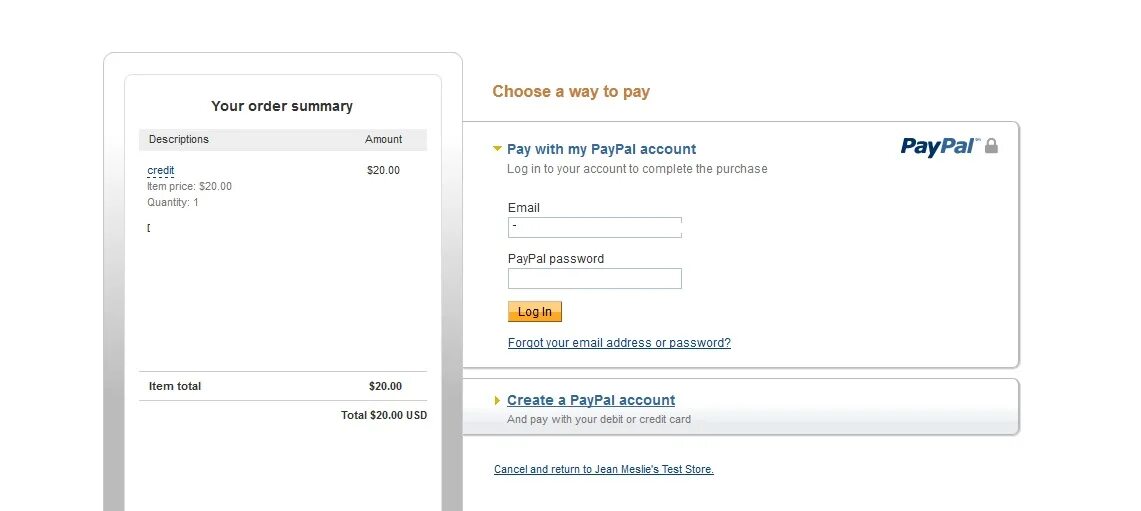Viewport: 1141px width, 511px height.
Task: Select the Item total row label
Action: point(175,386)
